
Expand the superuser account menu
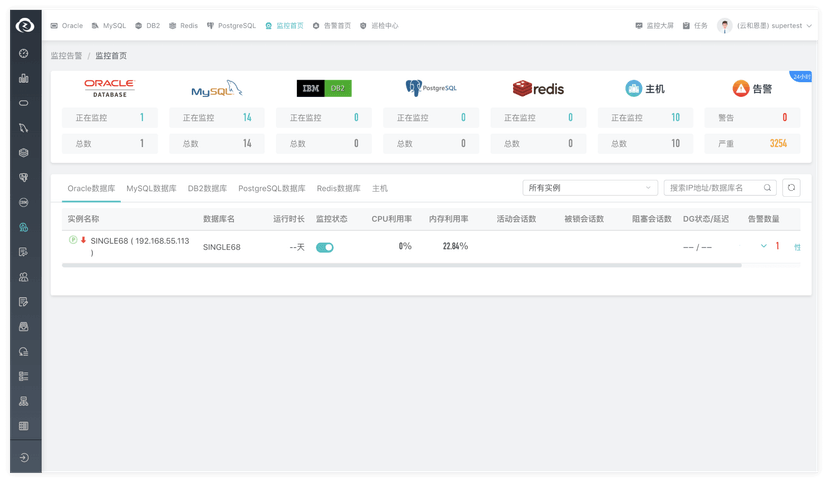coord(774,25)
